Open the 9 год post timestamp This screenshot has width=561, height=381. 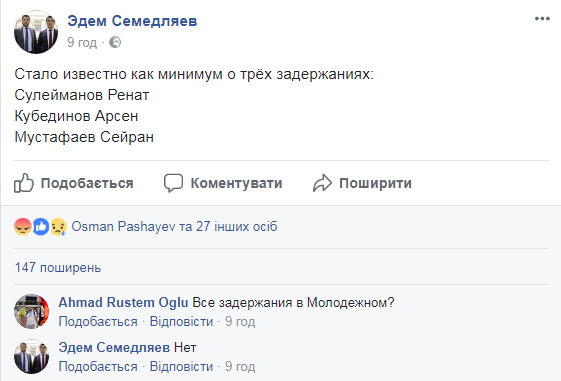click(82, 42)
